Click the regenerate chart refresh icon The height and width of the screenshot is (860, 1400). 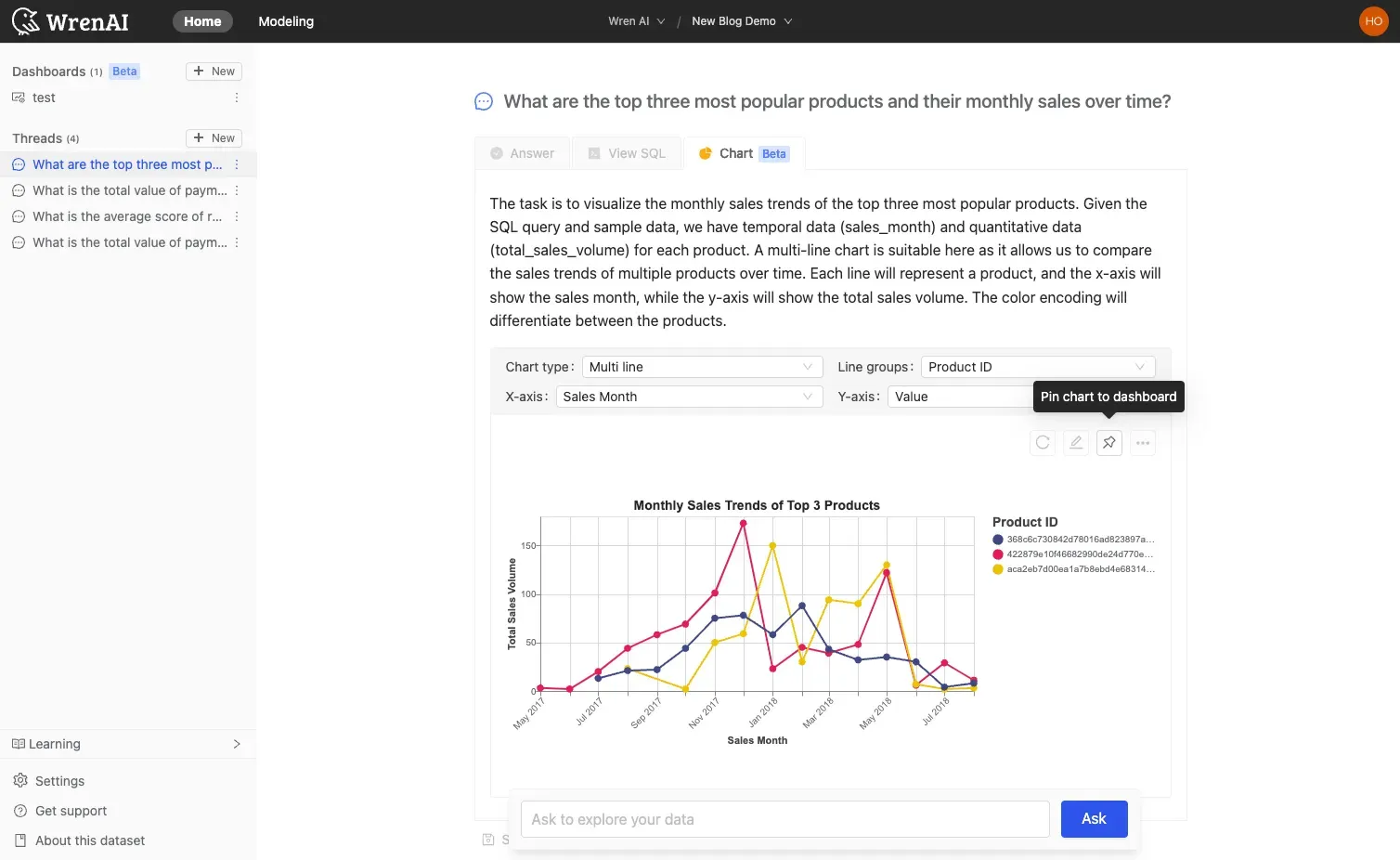click(1043, 443)
